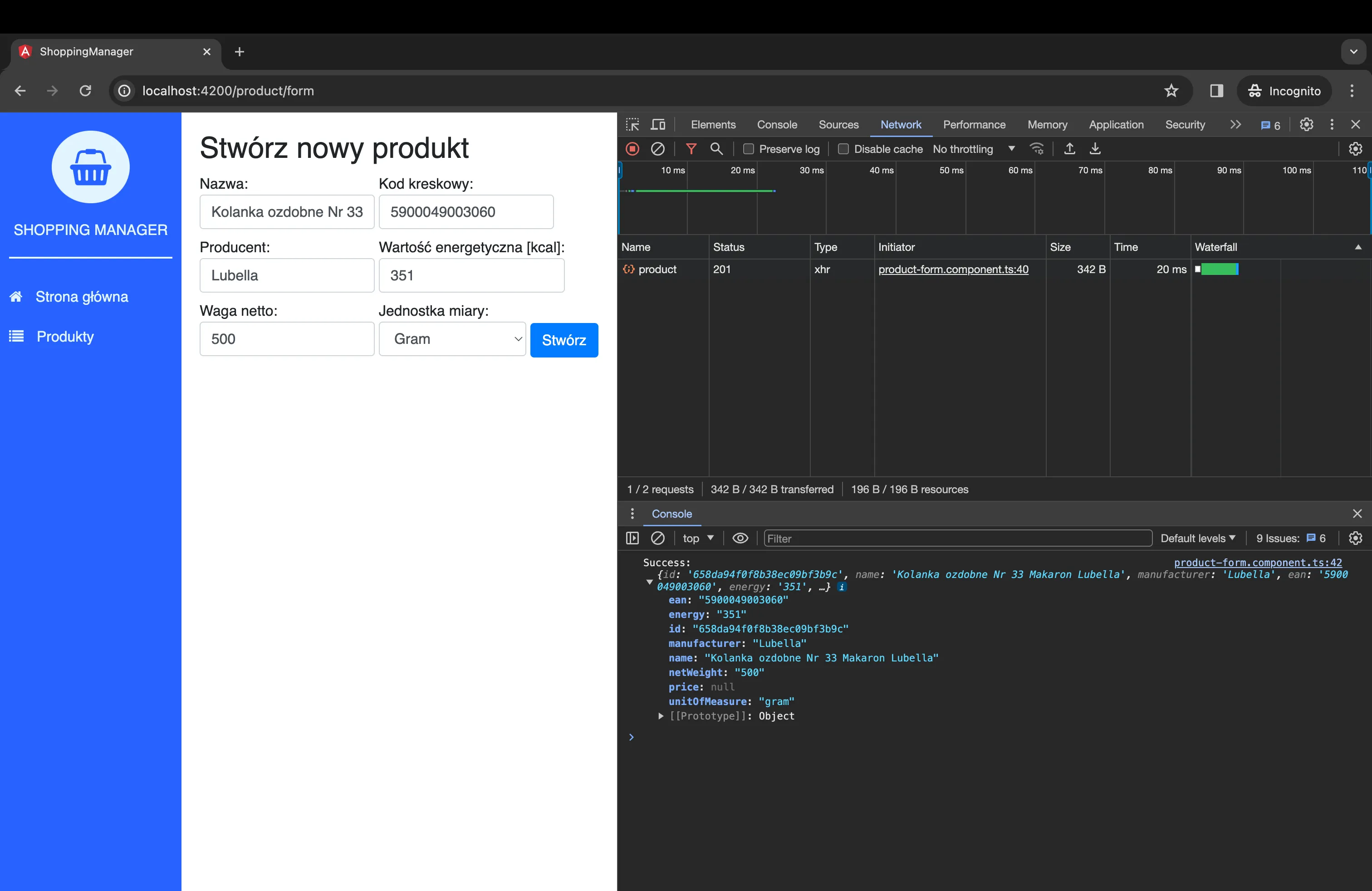Switch to the Security tab
This screenshot has width=1372, height=891.
pos(1185,124)
